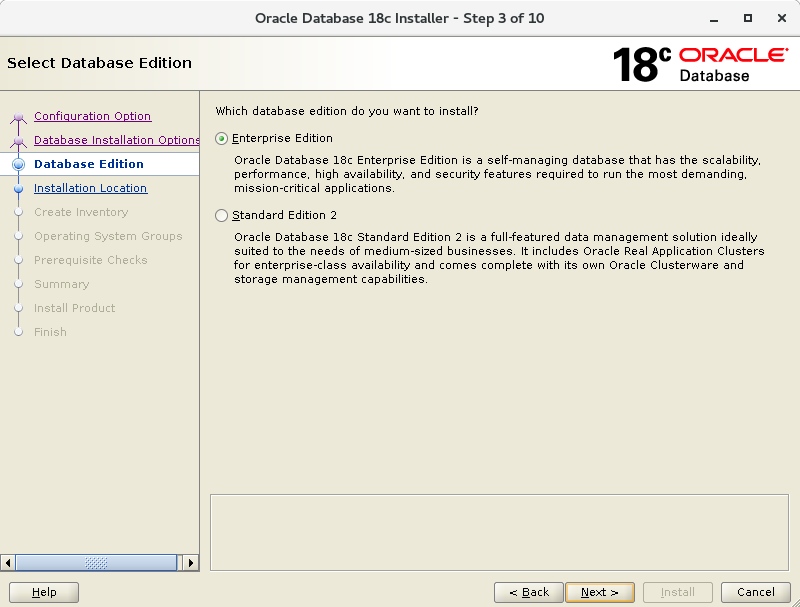Minimize the installer window
The height and width of the screenshot is (607, 800).
[x=714, y=19]
